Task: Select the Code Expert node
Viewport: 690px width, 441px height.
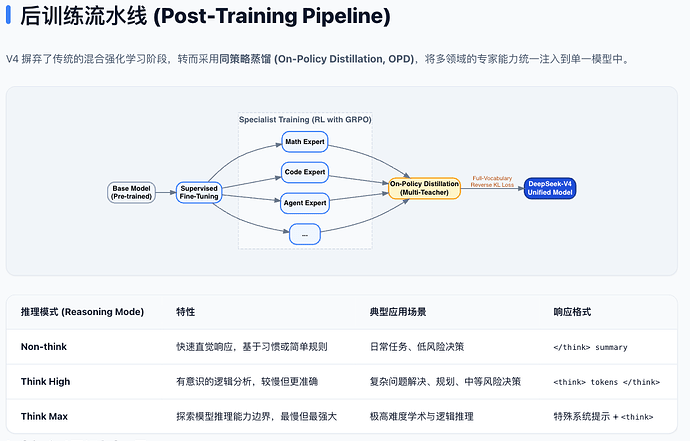Action: pos(305,172)
